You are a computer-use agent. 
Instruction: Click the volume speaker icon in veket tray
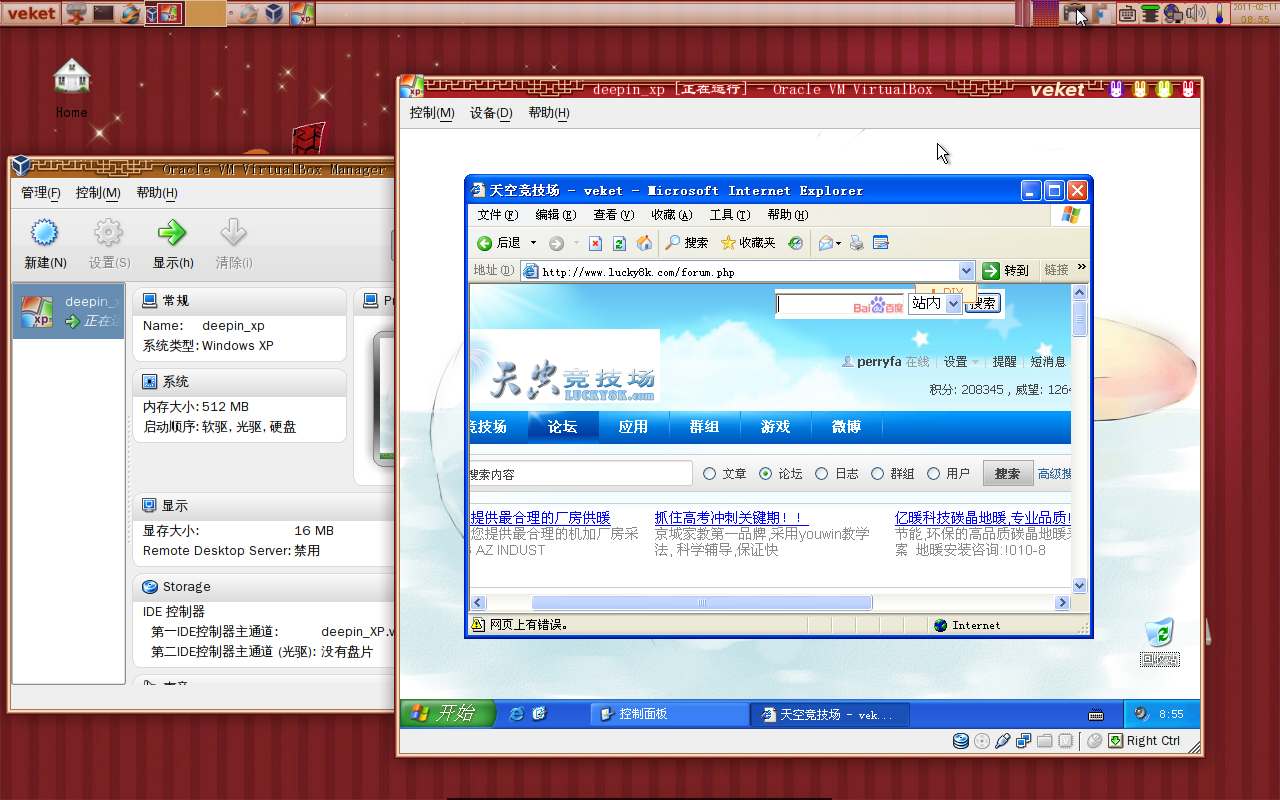click(1198, 14)
